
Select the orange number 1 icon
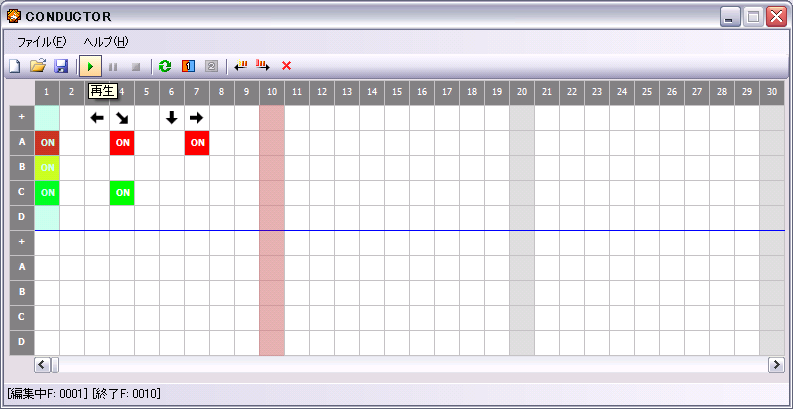tap(188, 66)
